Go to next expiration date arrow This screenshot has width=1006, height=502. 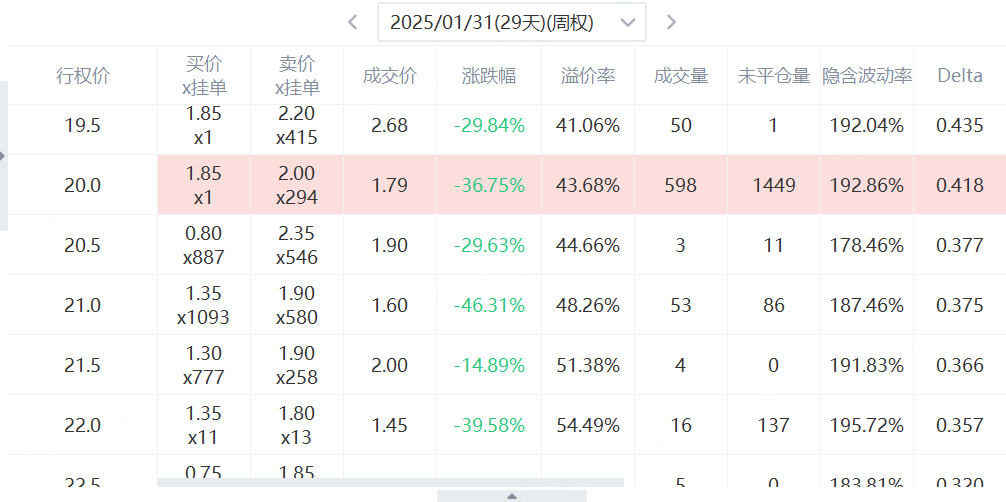[x=671, y=22]
